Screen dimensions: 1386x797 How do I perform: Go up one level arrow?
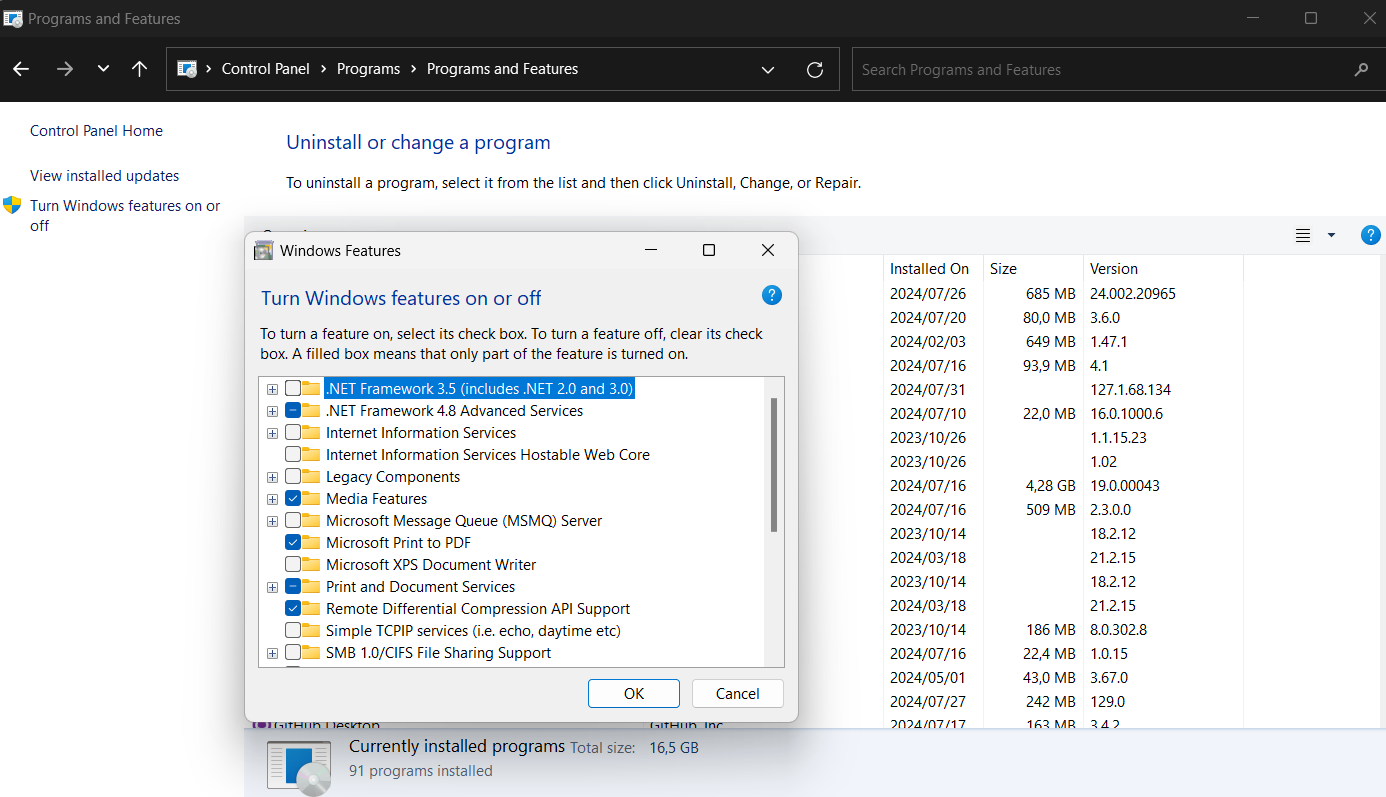[140, 69]
